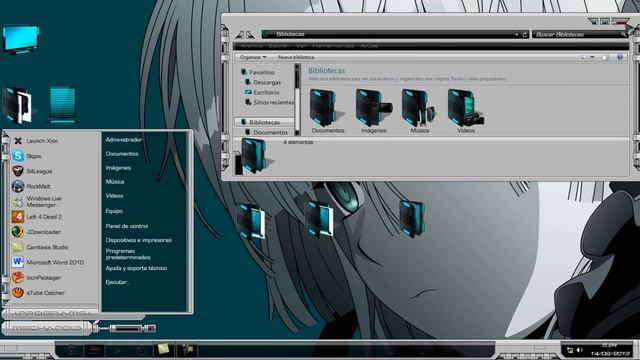Open the Edición menu

(279, 46)
